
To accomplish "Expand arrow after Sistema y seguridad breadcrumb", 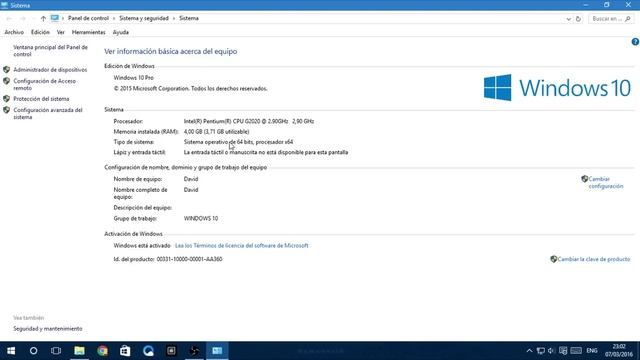I will [x=174, y=18].
